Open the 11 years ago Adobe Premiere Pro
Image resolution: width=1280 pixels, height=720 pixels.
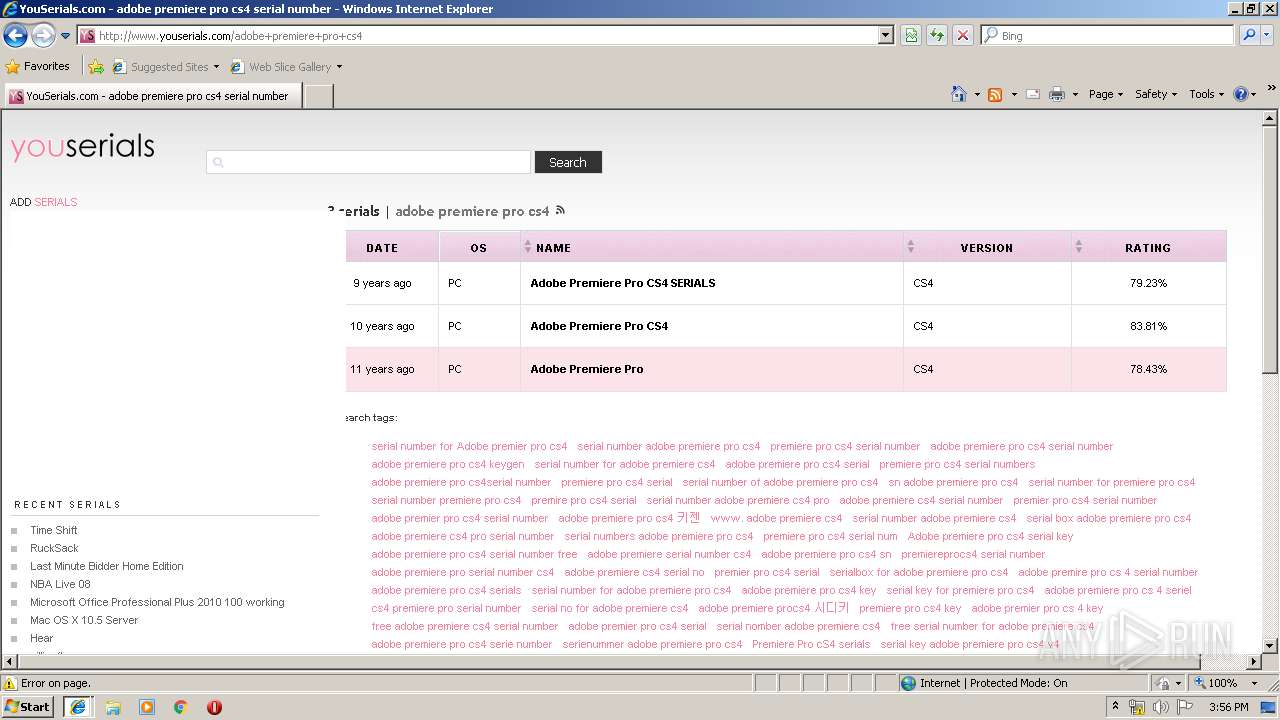click(587, 369)
